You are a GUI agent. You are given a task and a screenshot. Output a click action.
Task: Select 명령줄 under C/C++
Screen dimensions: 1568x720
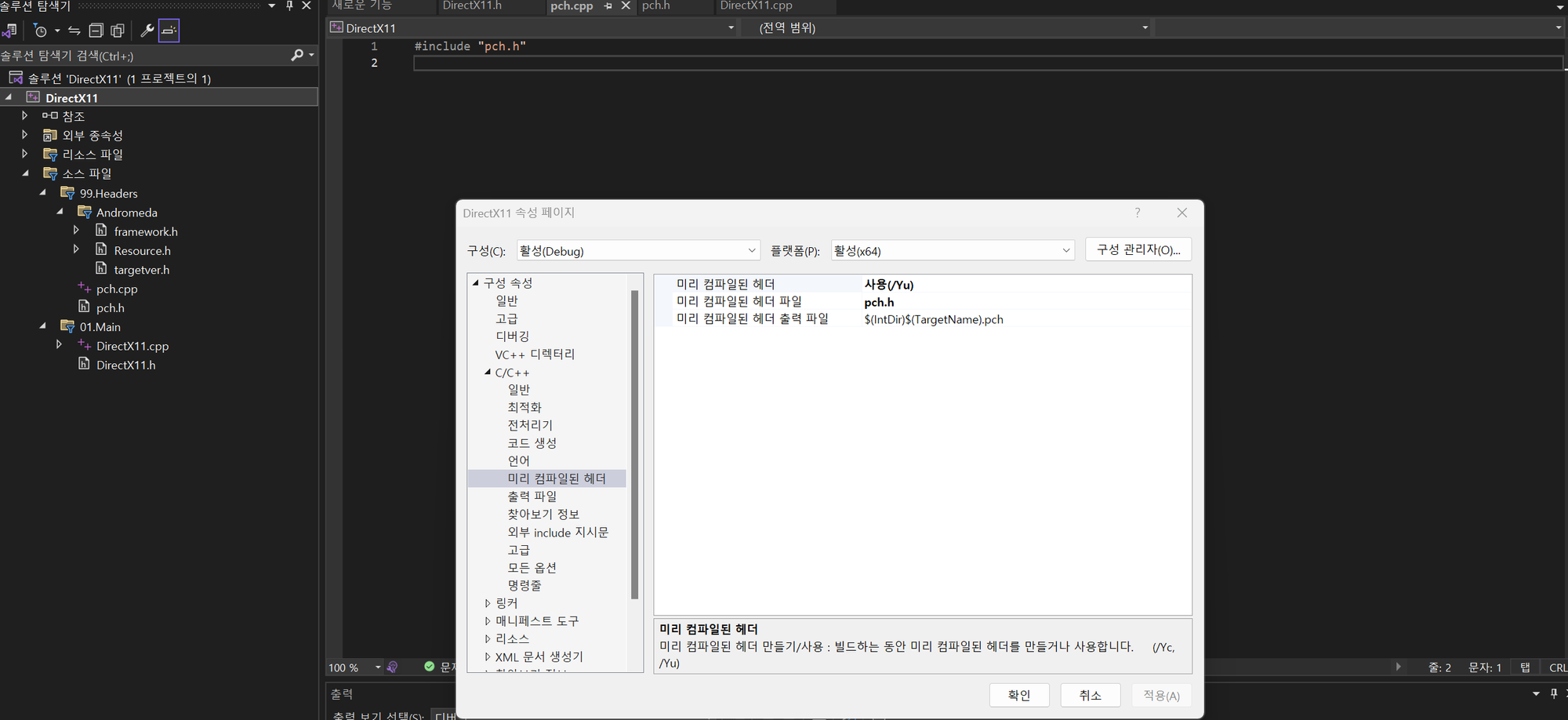(524, 585)
